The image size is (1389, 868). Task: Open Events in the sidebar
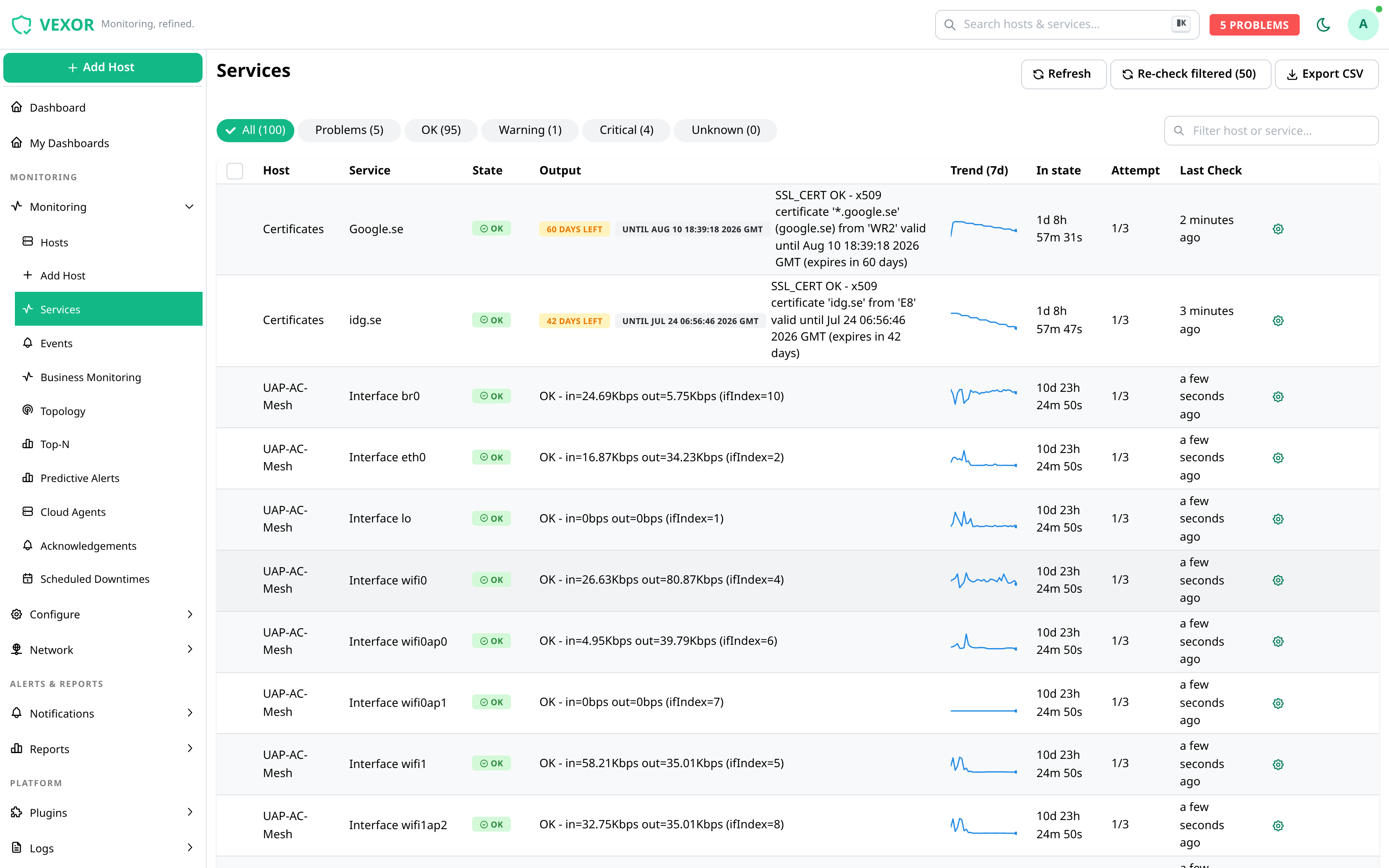108,343
